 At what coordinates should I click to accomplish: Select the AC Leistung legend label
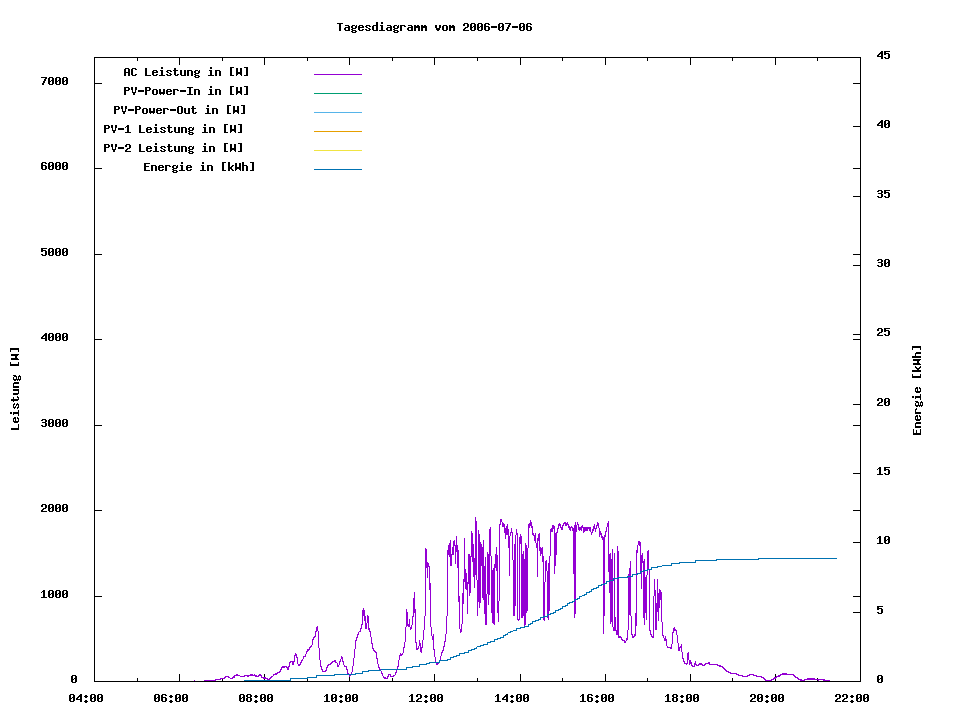coord(186,72)
